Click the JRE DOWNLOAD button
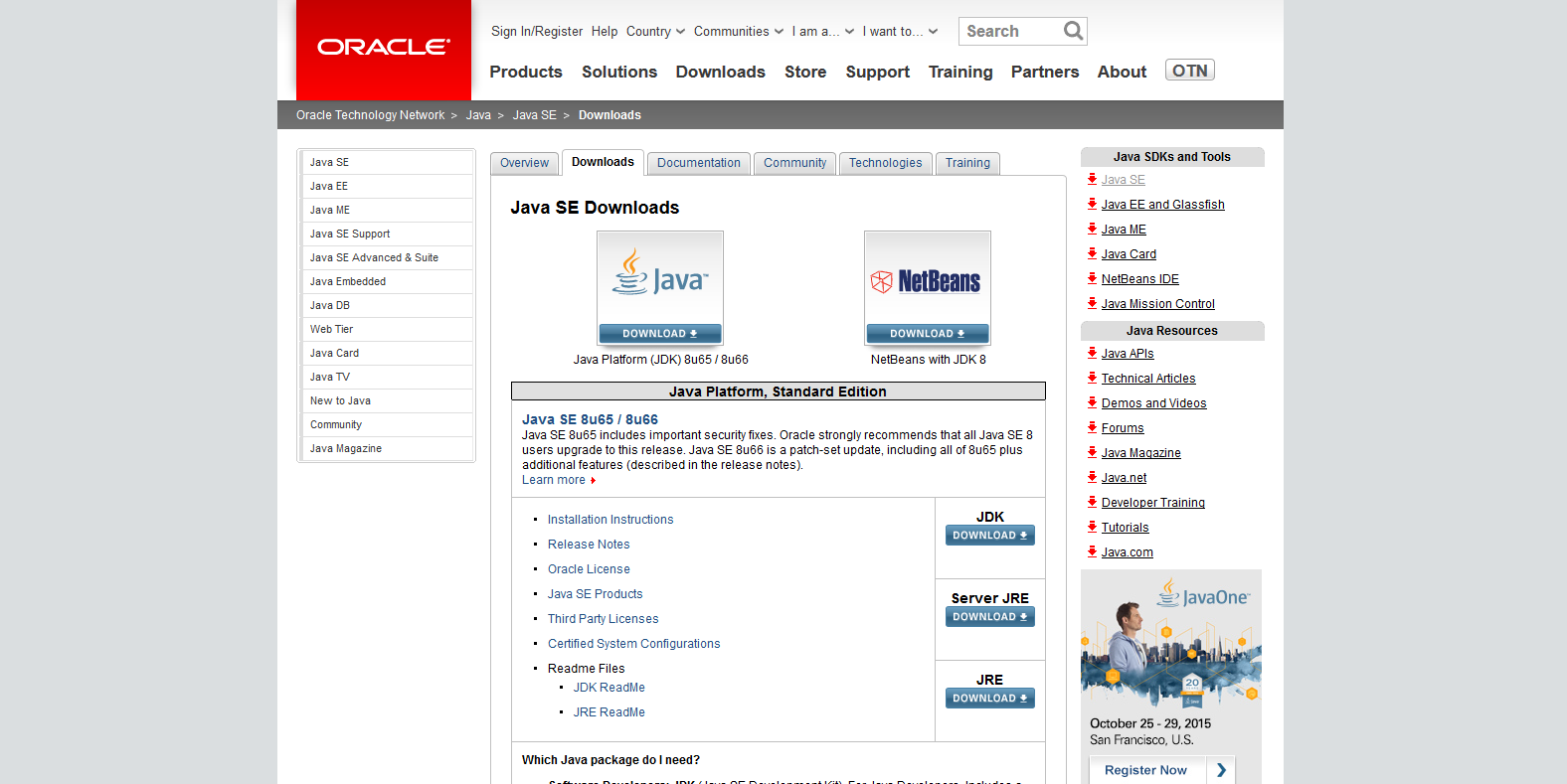This screenshot has height=784, width=1567. [990, 699]
